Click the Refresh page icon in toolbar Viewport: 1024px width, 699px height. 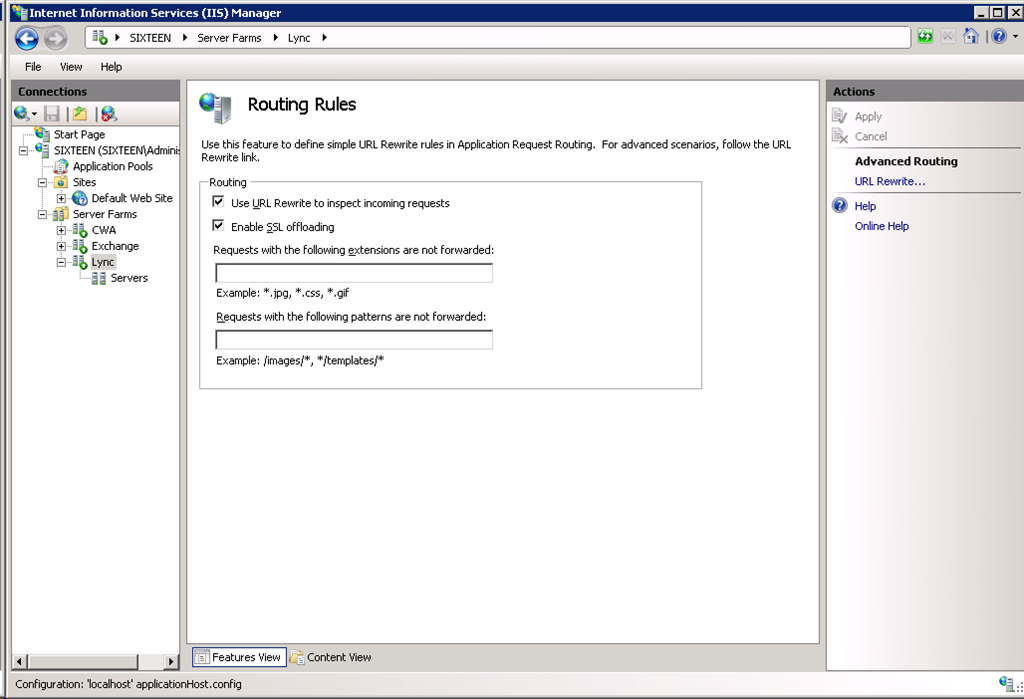[925, 37]
